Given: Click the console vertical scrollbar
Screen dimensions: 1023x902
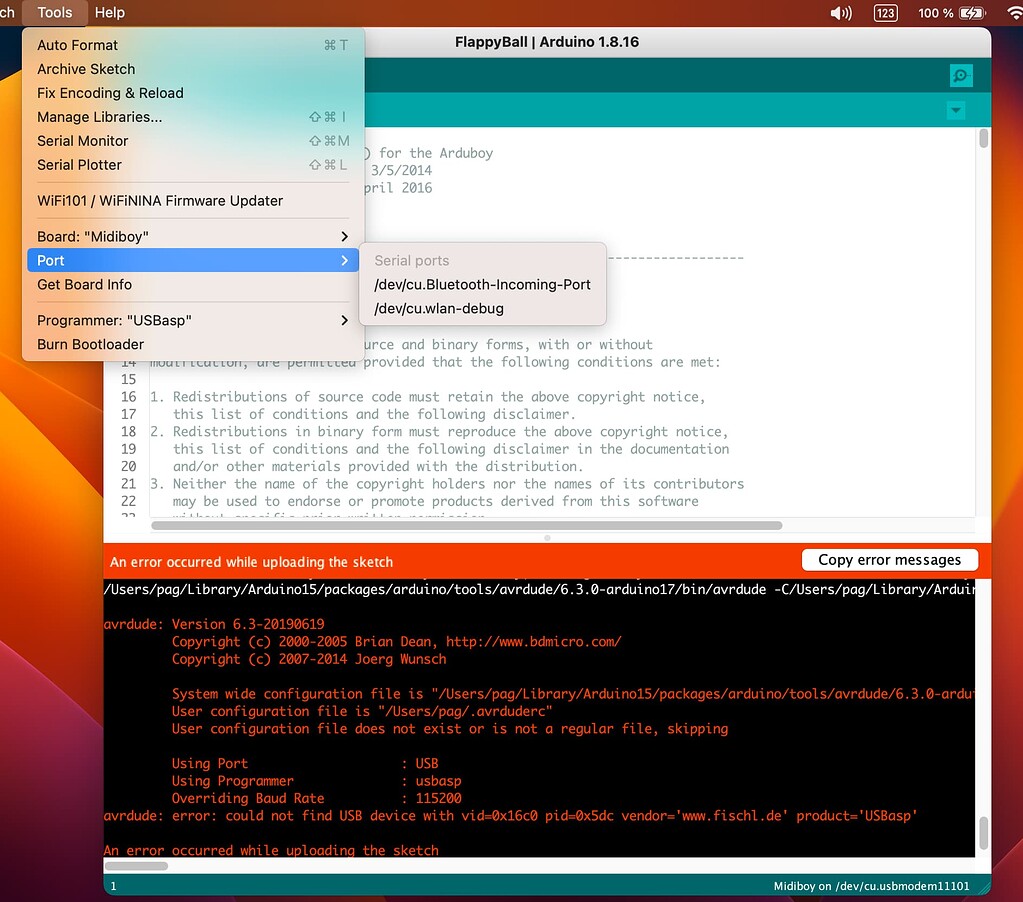Looking at the screenshot, I should pyautogui.click(x=983, y=833).
